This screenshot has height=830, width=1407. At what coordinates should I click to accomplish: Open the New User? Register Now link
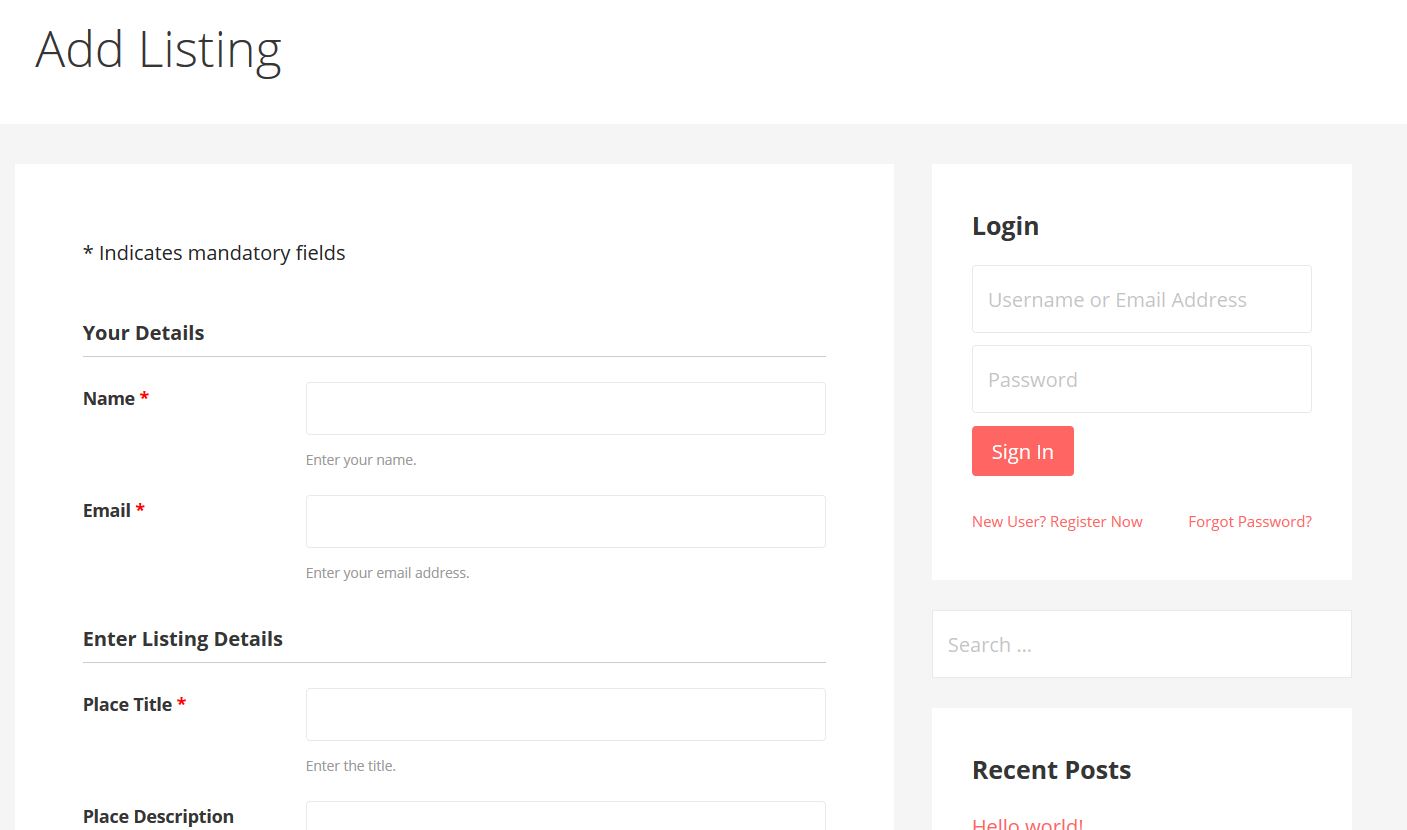[x=1056, y=522]
